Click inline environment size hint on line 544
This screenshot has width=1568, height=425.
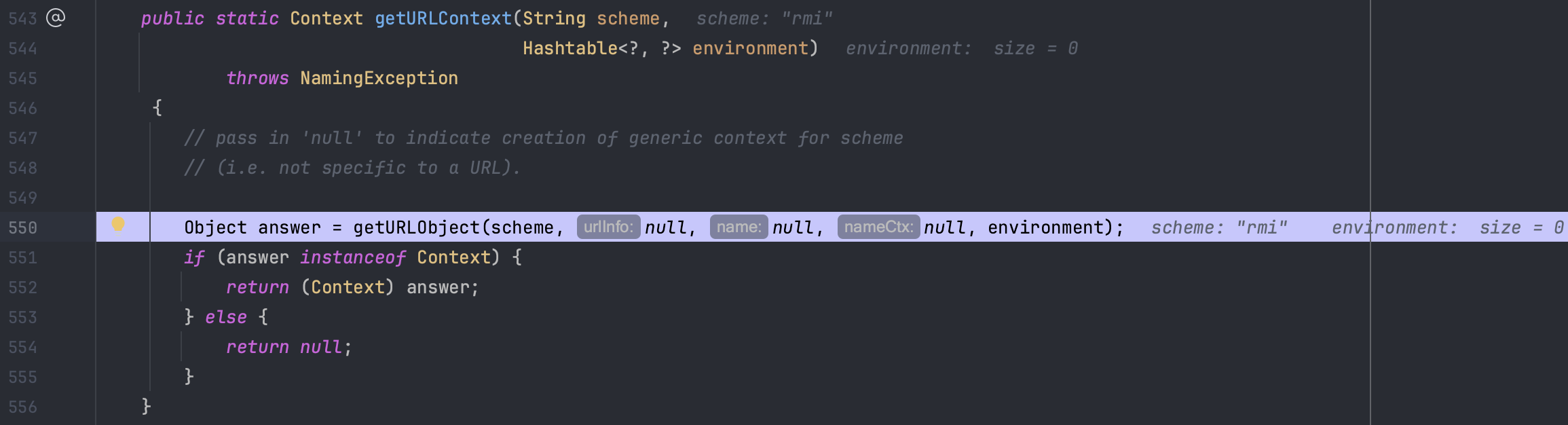(961, 48)
